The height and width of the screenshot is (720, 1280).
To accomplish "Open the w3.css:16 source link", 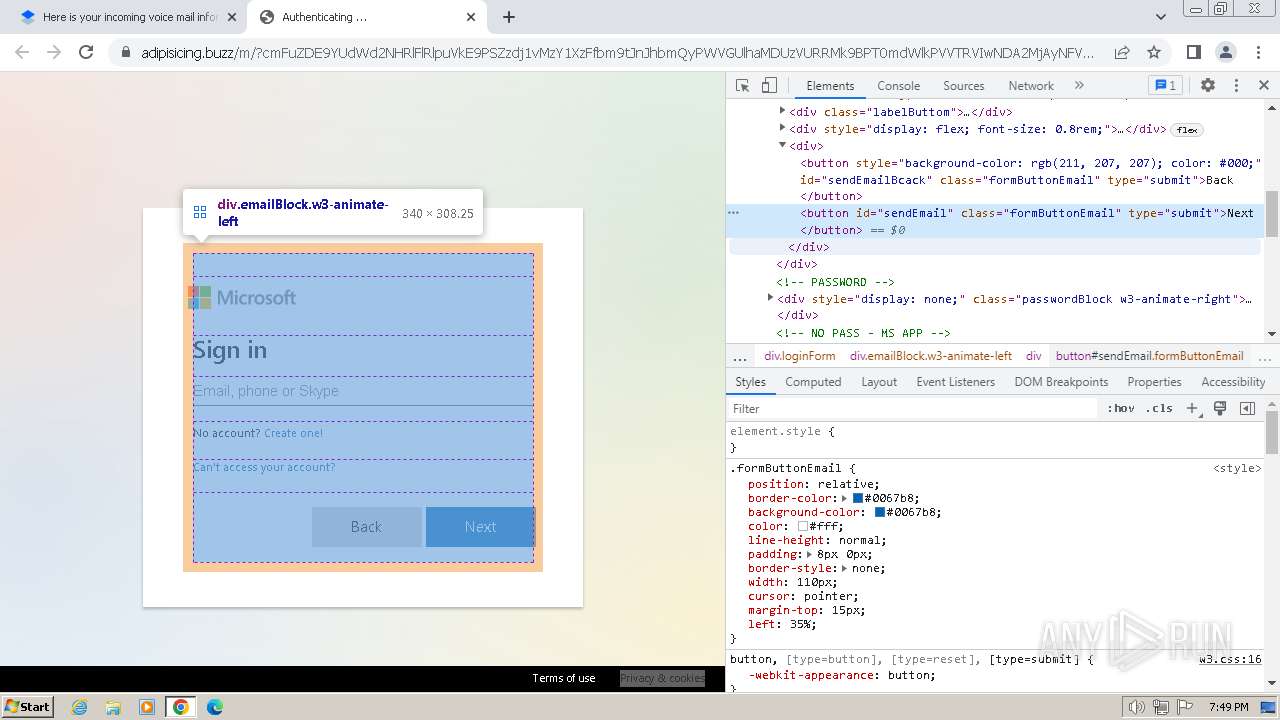I will [1230, 660].
